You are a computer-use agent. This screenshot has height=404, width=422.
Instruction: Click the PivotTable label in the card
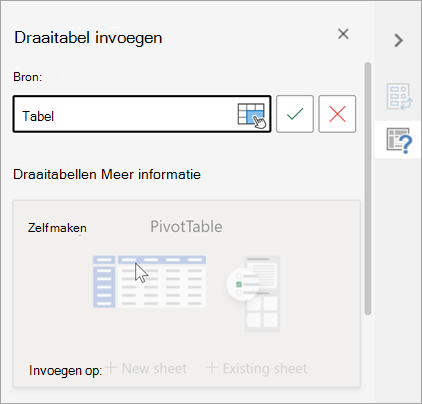pyautogui.click(x=186, y=227)
